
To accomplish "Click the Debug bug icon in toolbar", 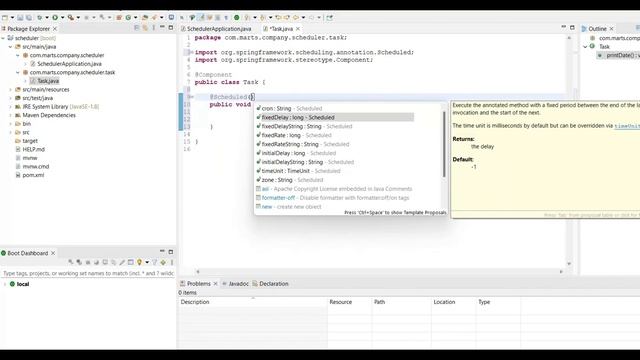I will click(40, 18).
